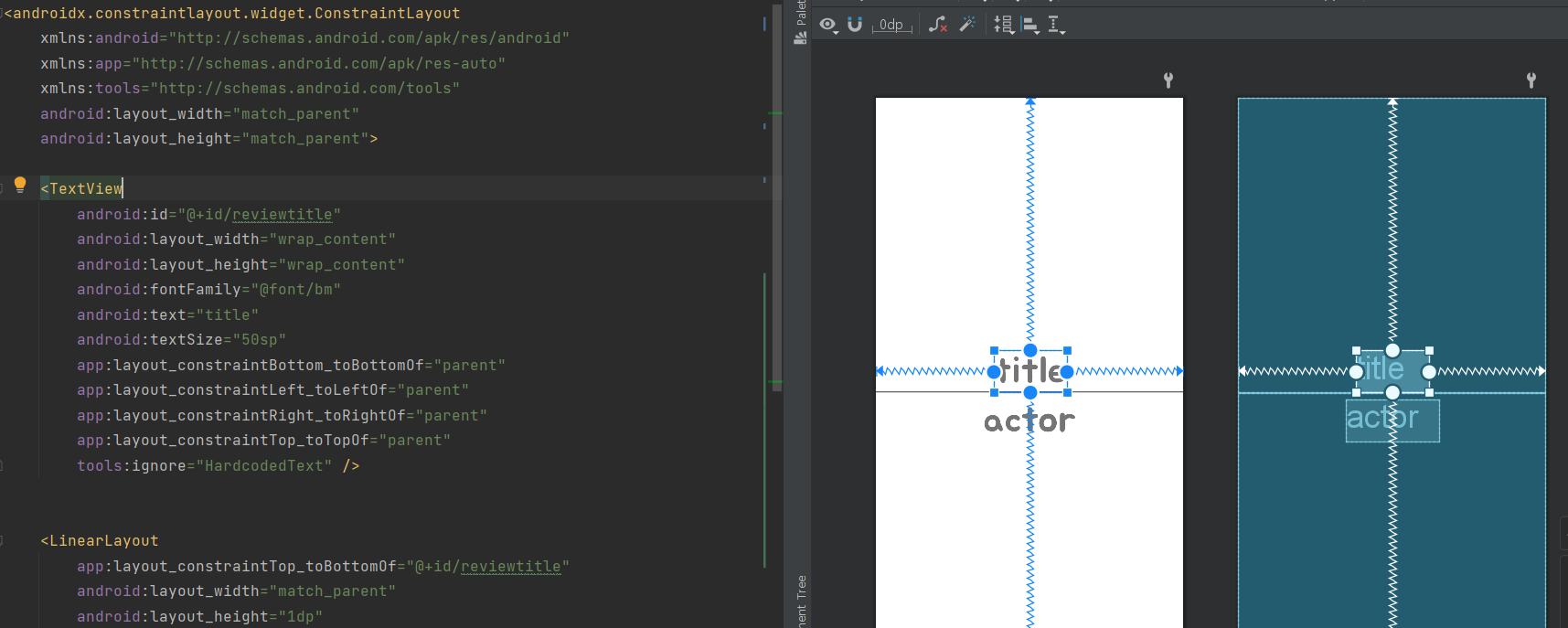The image size is (1568, 628).
Task: Click the layout_constraintLeft_toLeftOf line
Action: tap(272, 389)
